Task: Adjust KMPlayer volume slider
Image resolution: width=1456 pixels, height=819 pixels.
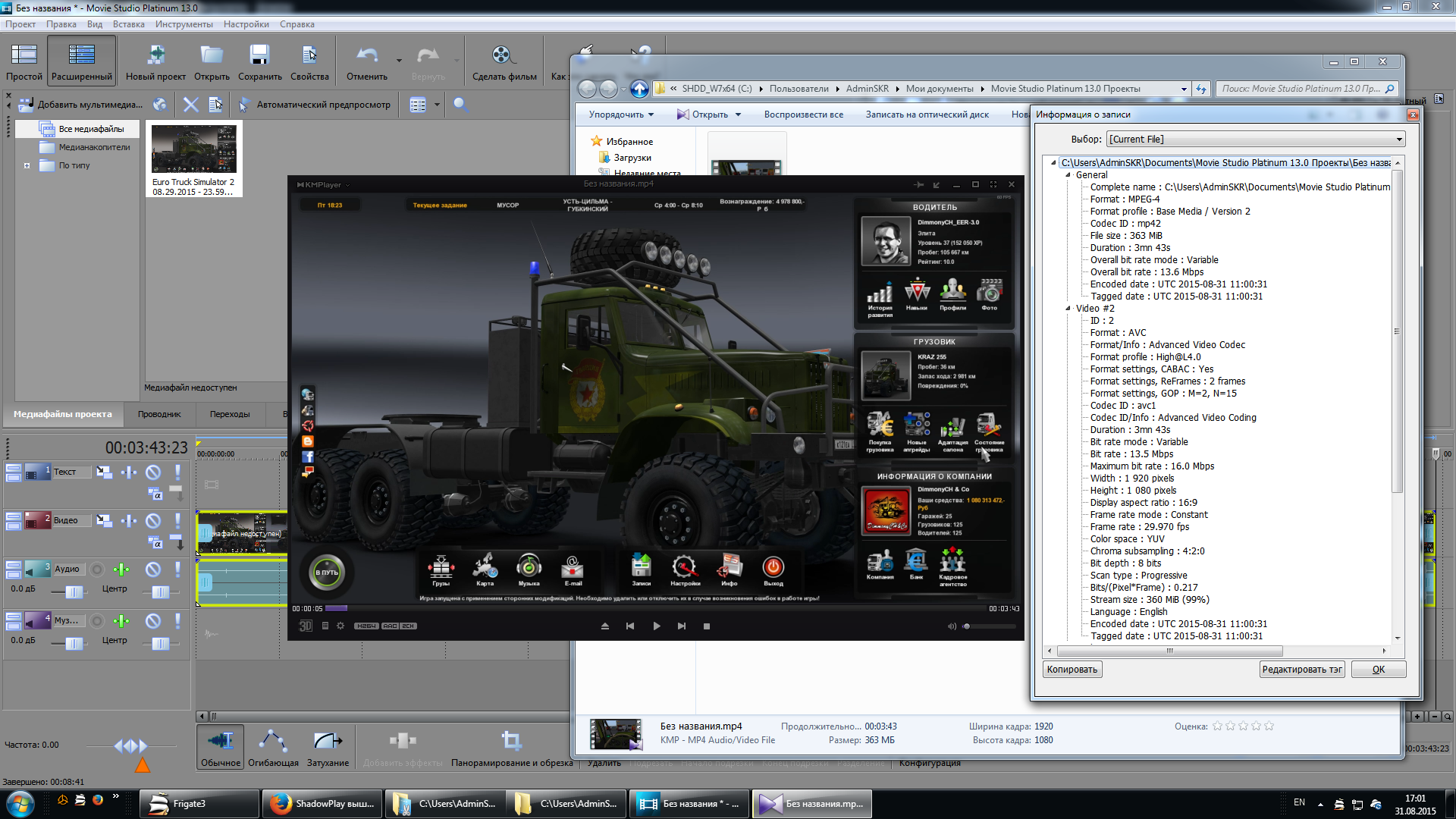Action: point(991,626)
